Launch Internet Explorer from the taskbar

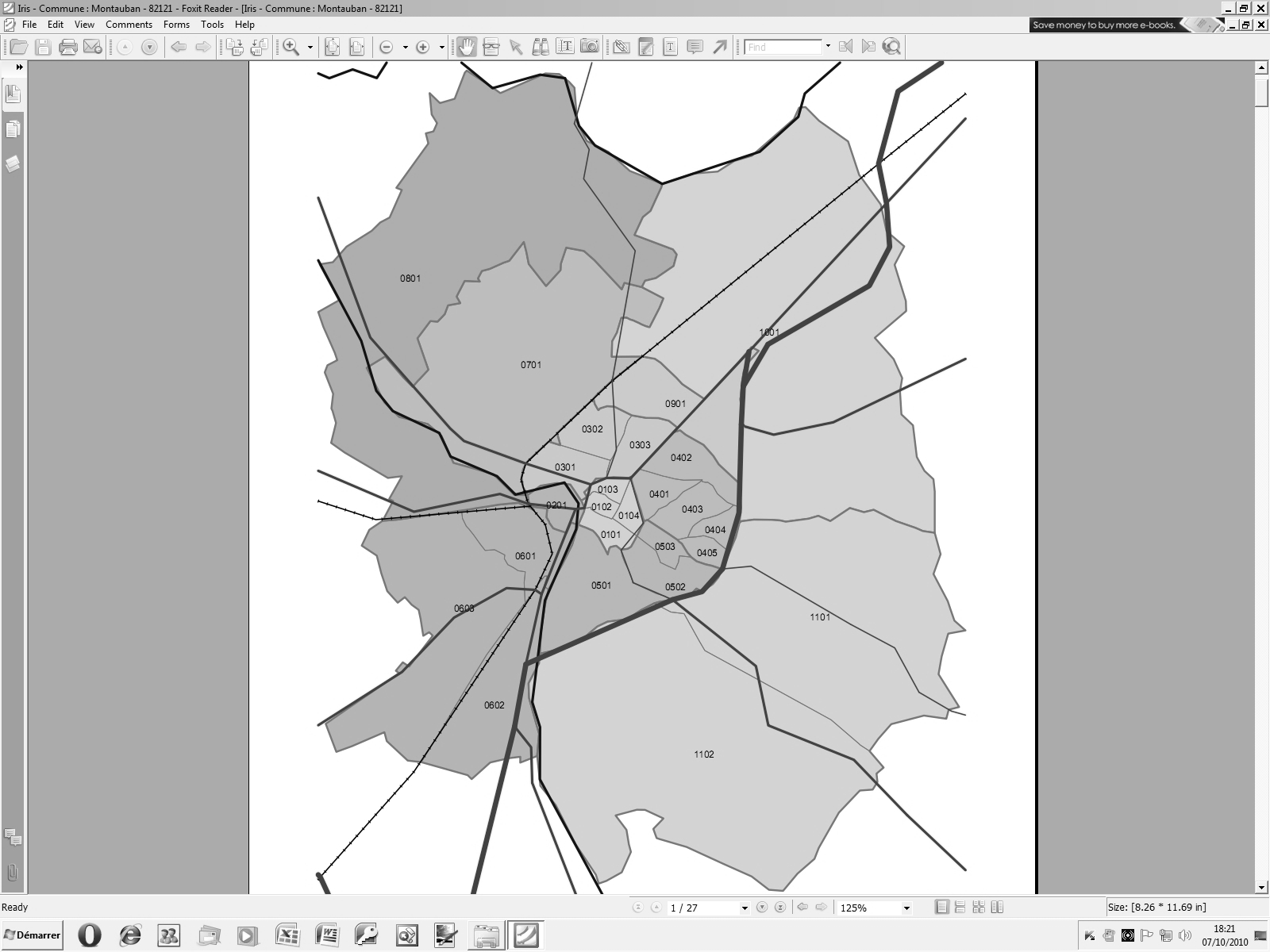[x=130, y=935]
